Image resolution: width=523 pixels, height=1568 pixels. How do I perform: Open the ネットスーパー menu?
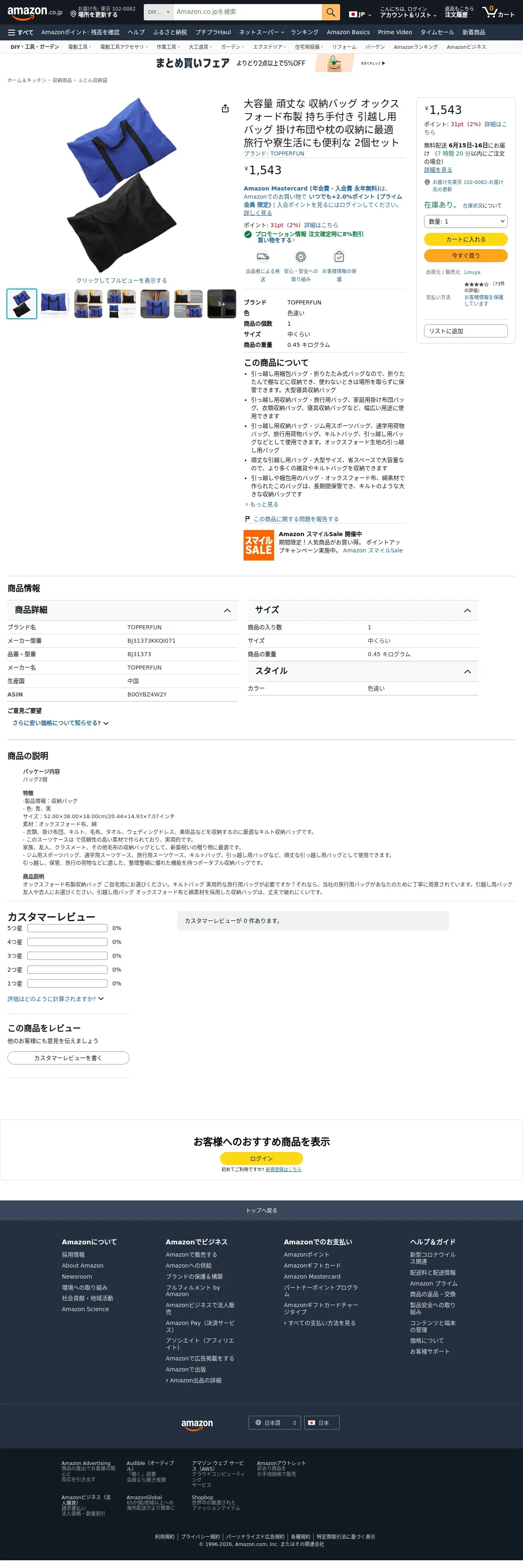262,32
